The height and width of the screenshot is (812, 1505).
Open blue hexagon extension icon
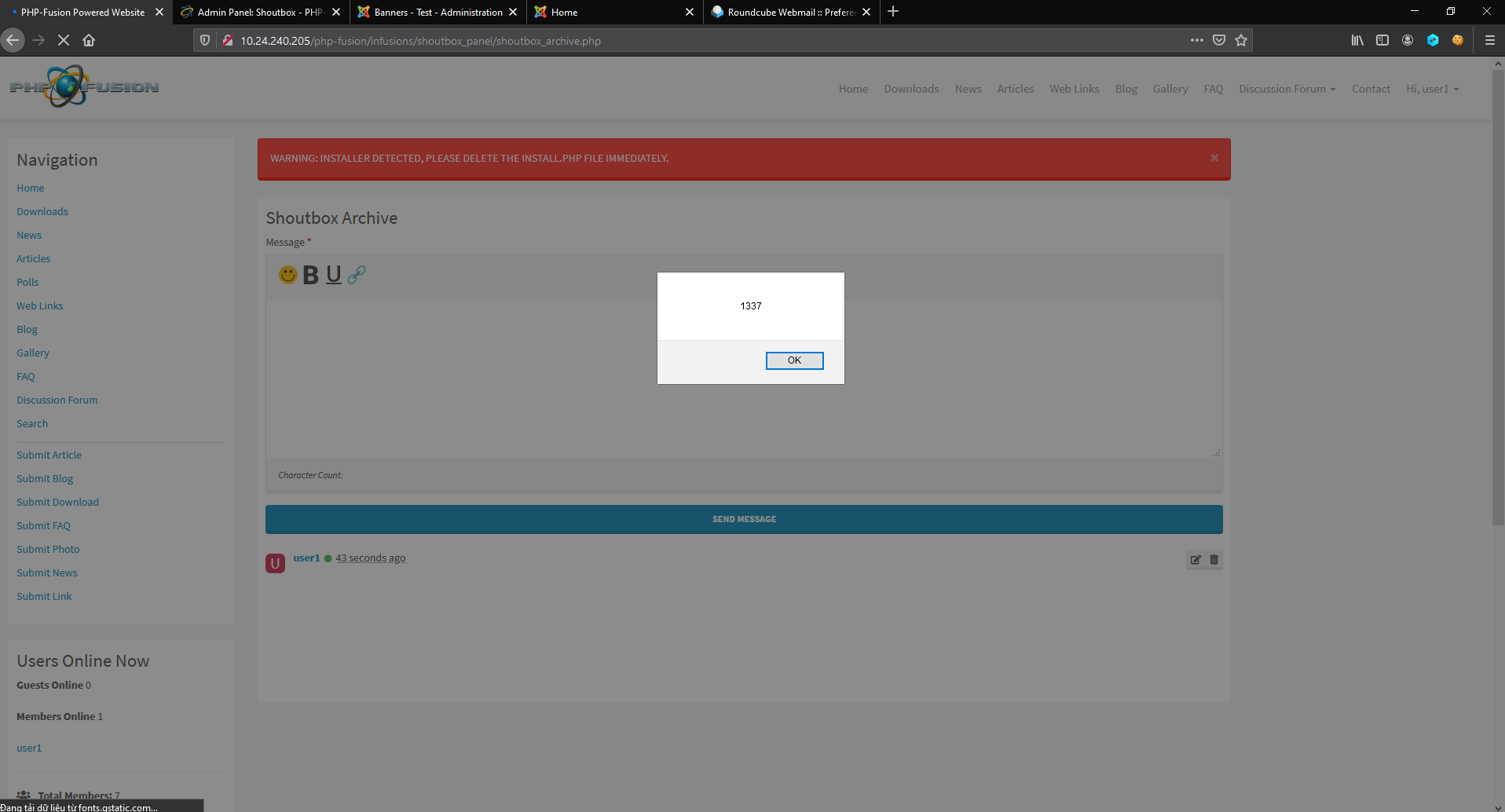coord(1433,40)
